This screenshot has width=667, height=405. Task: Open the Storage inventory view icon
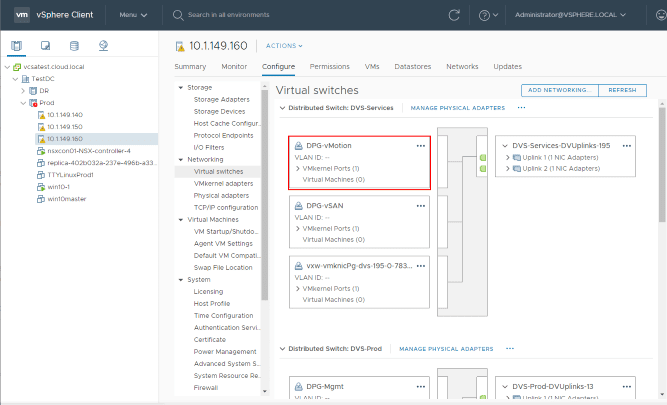(x=75, y=46)
